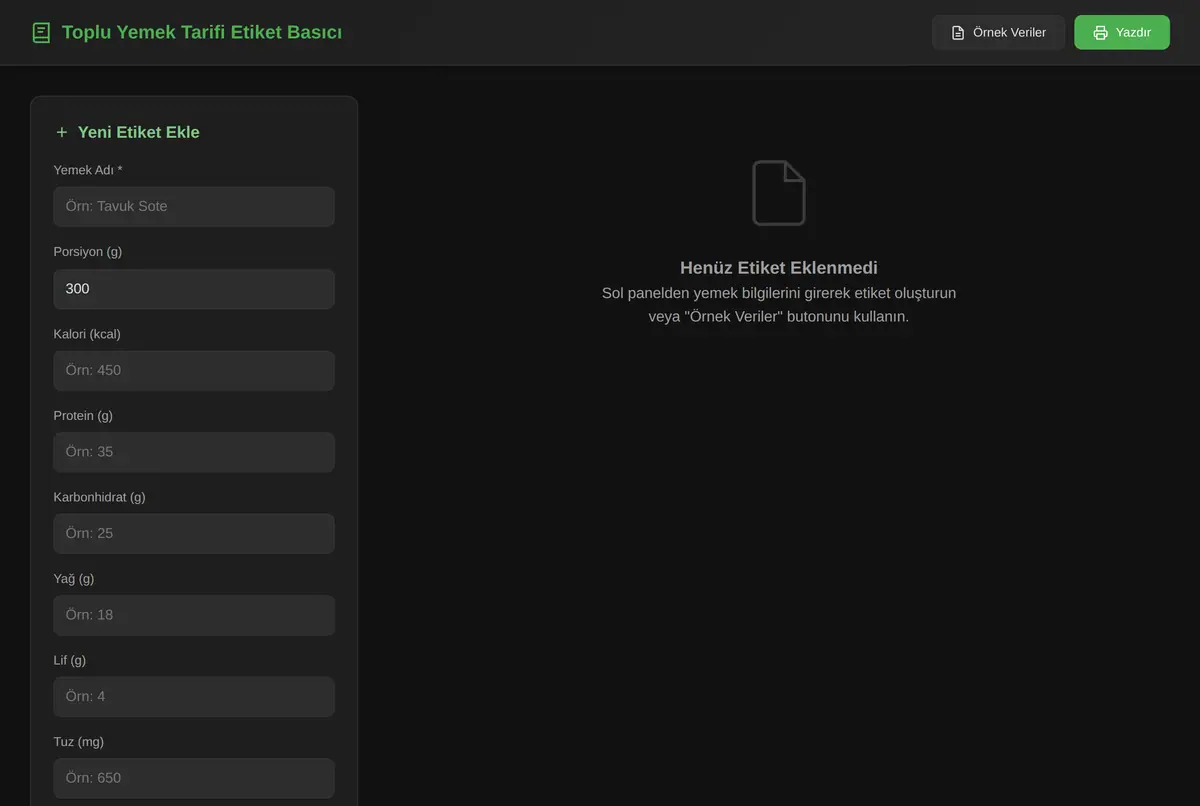This screenshot has width=1200, height=806.
Task: Click the Yemek Adı * label
Action: click(x=88, y=170)
